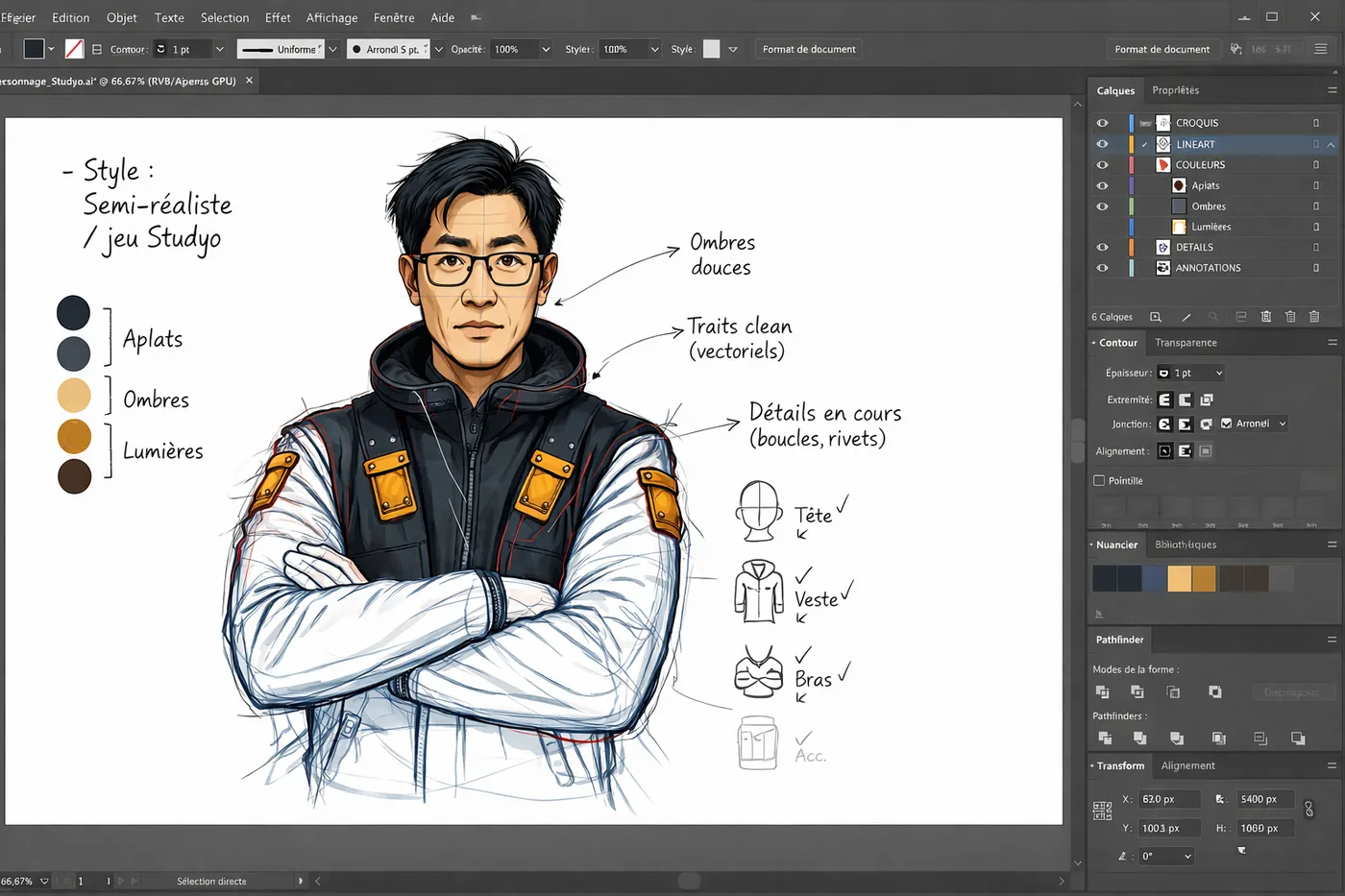The image size is (1345, 896).
Task: Click the second Modes de la forme icon in Pathfinder
Action: pyautogui.click(x=1137, y=692)
